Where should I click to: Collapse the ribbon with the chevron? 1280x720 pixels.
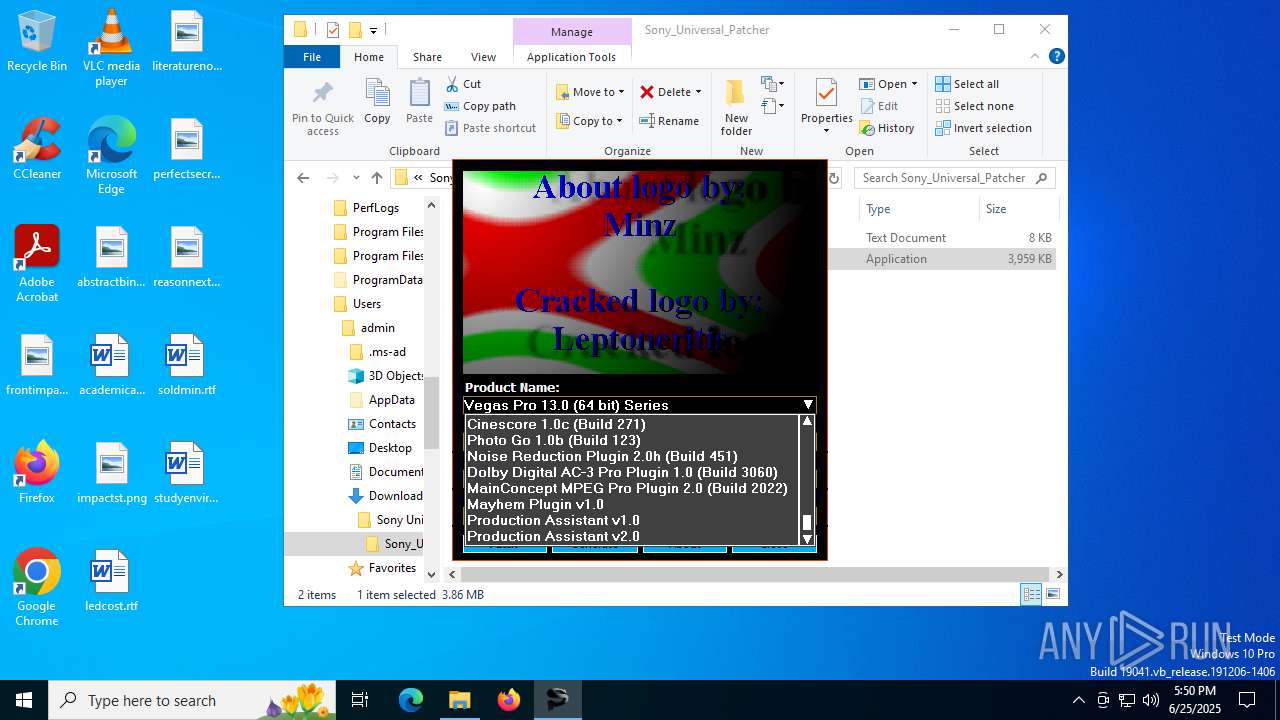[x=1036, y=57]
